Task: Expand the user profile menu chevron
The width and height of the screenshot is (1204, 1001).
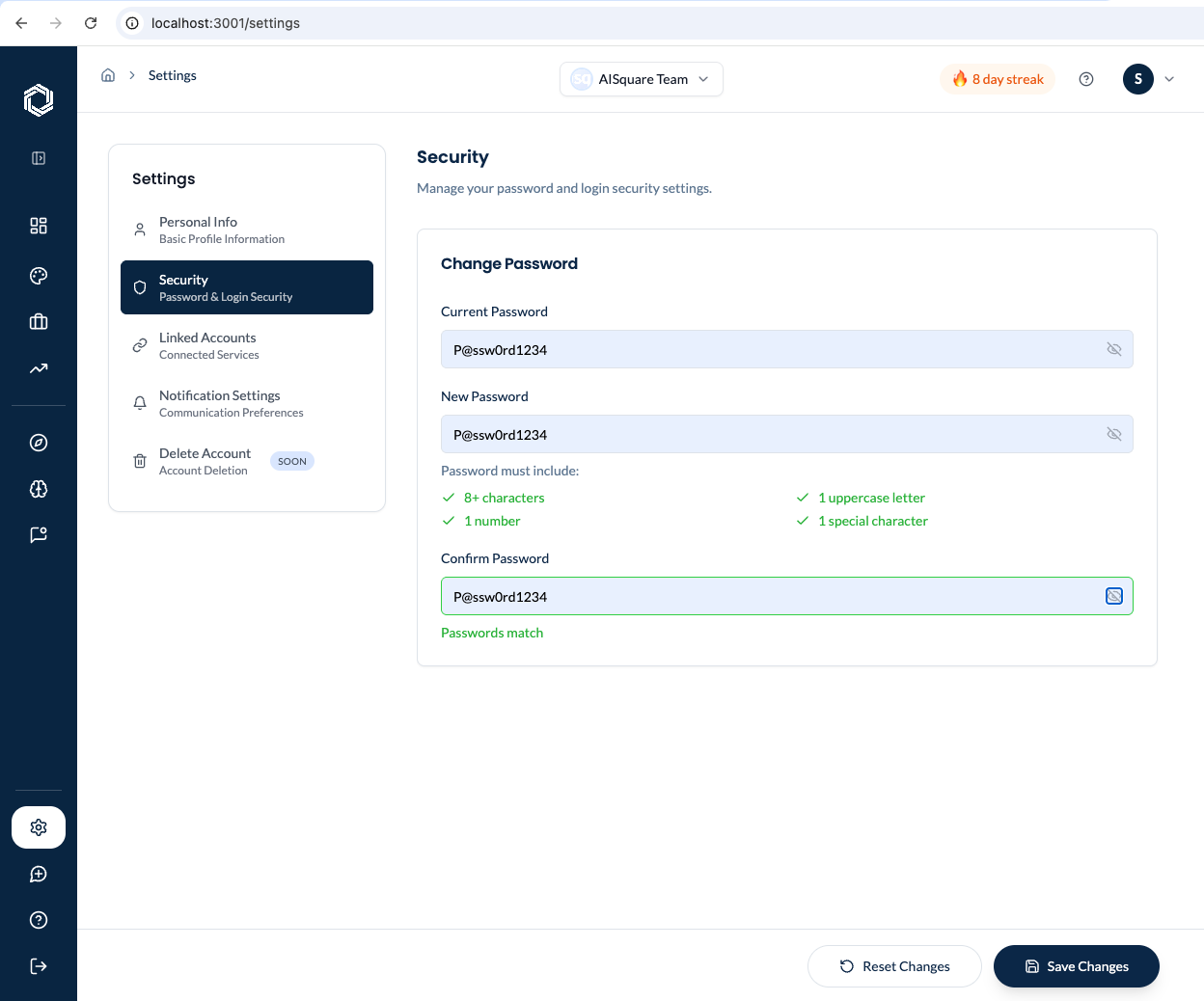Action: 1169,79
